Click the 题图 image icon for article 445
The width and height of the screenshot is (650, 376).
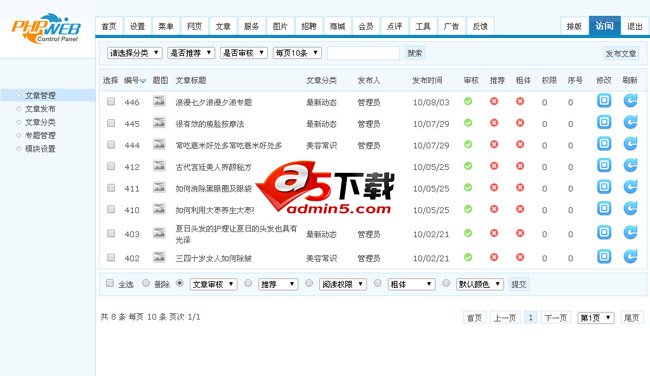pyautogui.click(x=159, y=123)
